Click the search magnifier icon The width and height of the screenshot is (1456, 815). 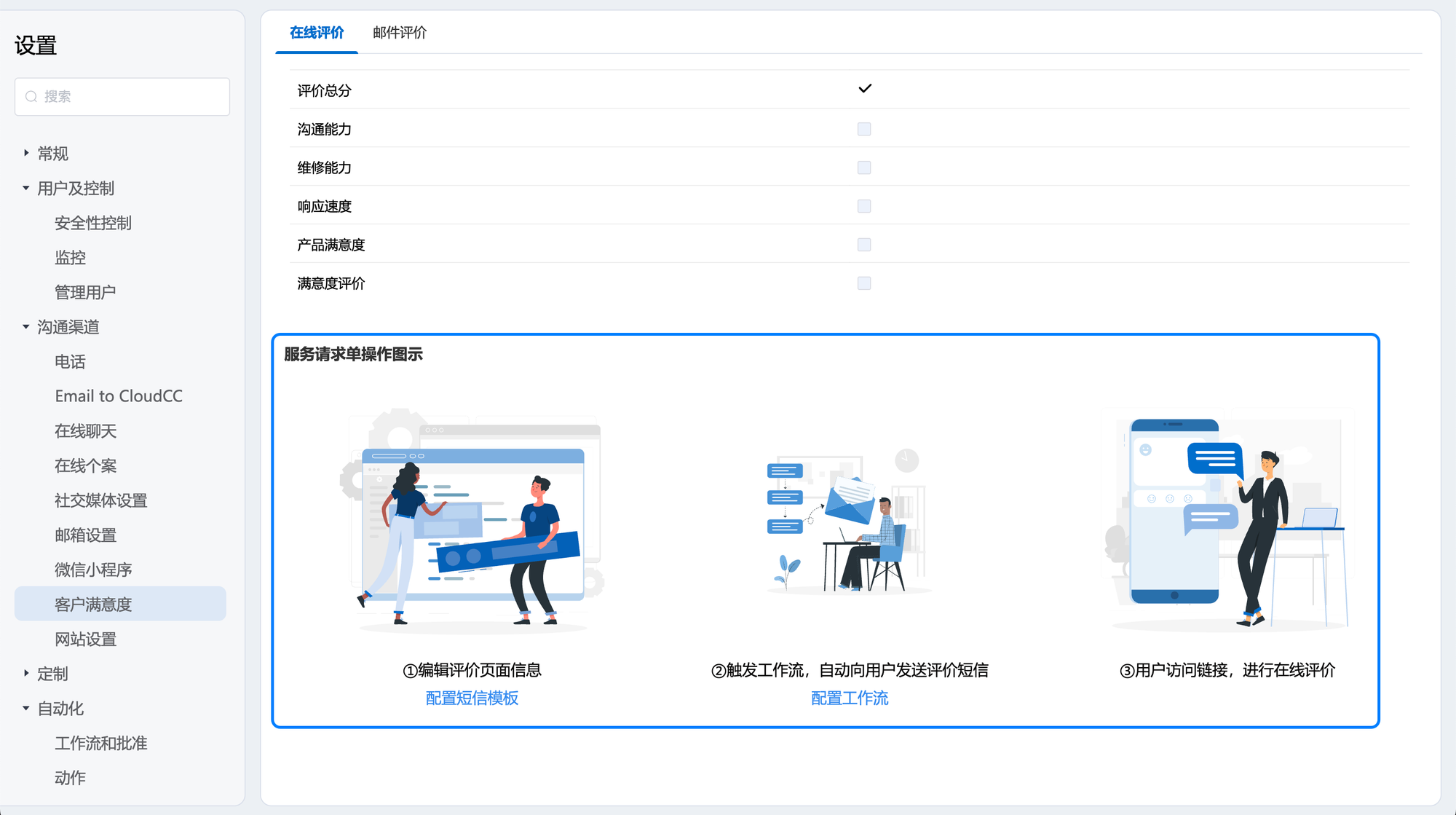31,97
